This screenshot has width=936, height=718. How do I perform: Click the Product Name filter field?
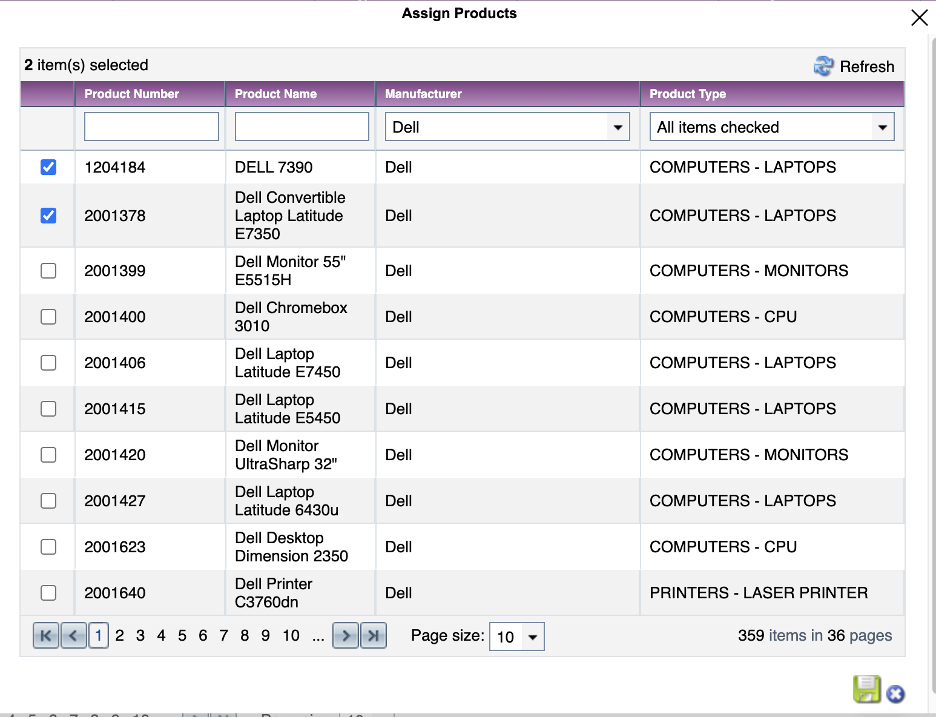pyautogui.click(x=301, y=127)
